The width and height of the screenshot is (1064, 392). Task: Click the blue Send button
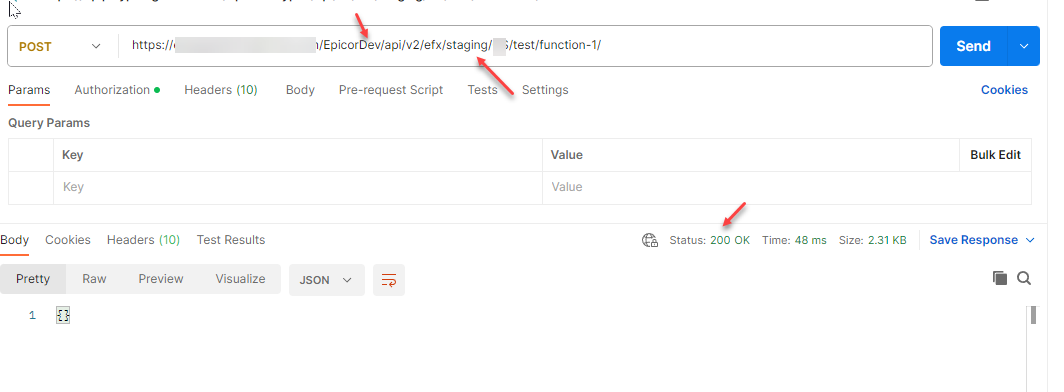[x=974, y=46]
